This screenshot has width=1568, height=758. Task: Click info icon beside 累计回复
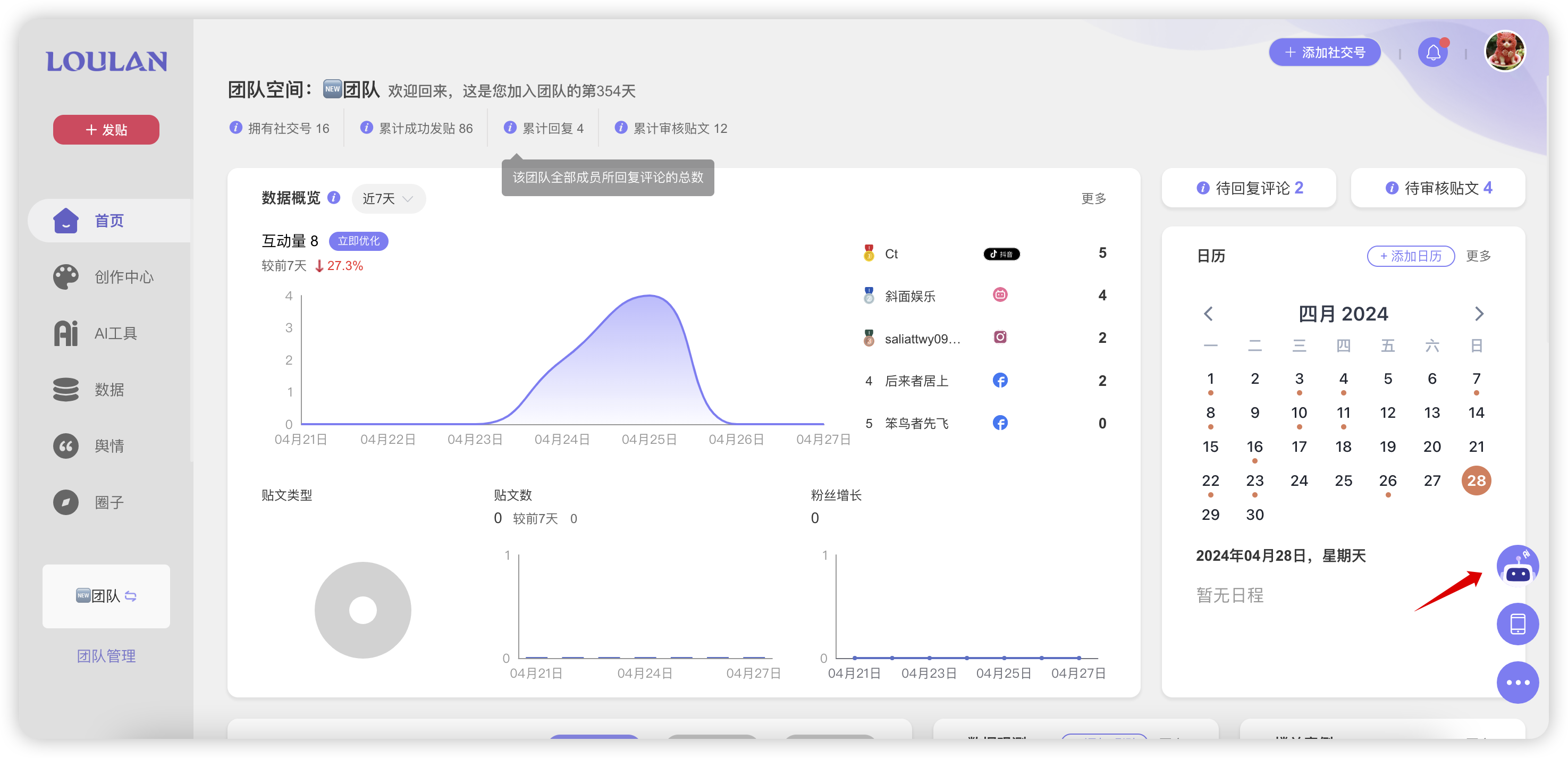(x=510, y=127)
